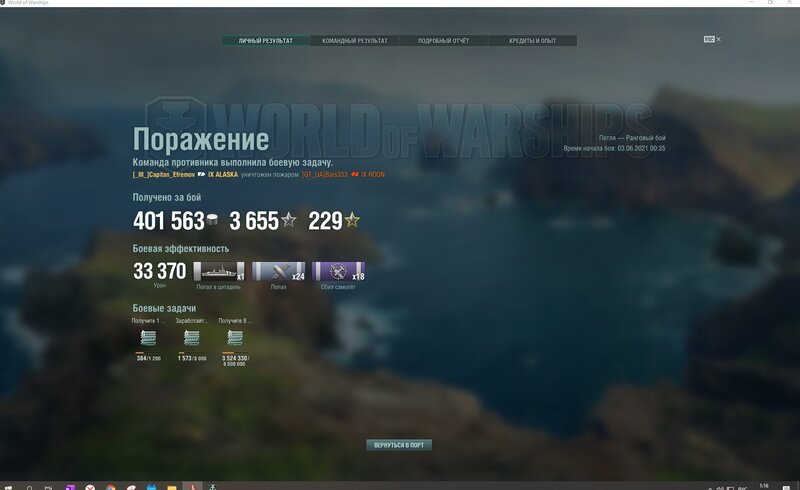Open the Подробный отчёт tab
800x490 pixels.
point(444,41)
